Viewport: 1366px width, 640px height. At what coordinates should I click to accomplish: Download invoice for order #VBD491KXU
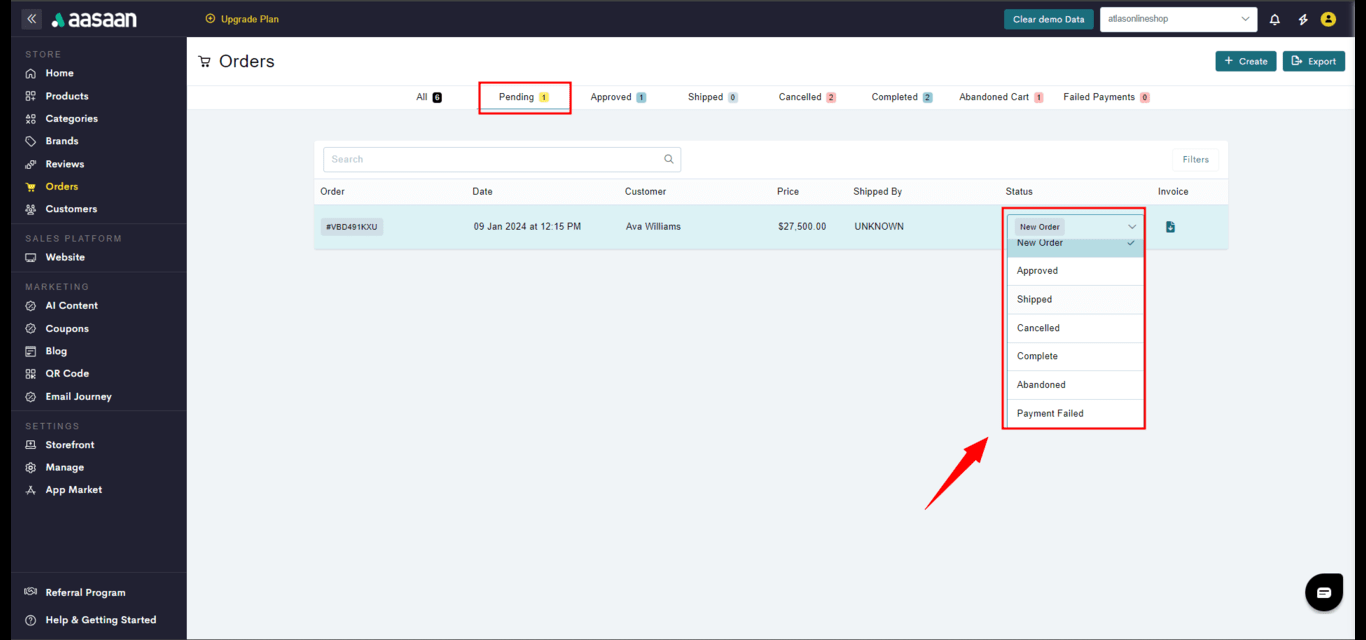pos(1170,227)
